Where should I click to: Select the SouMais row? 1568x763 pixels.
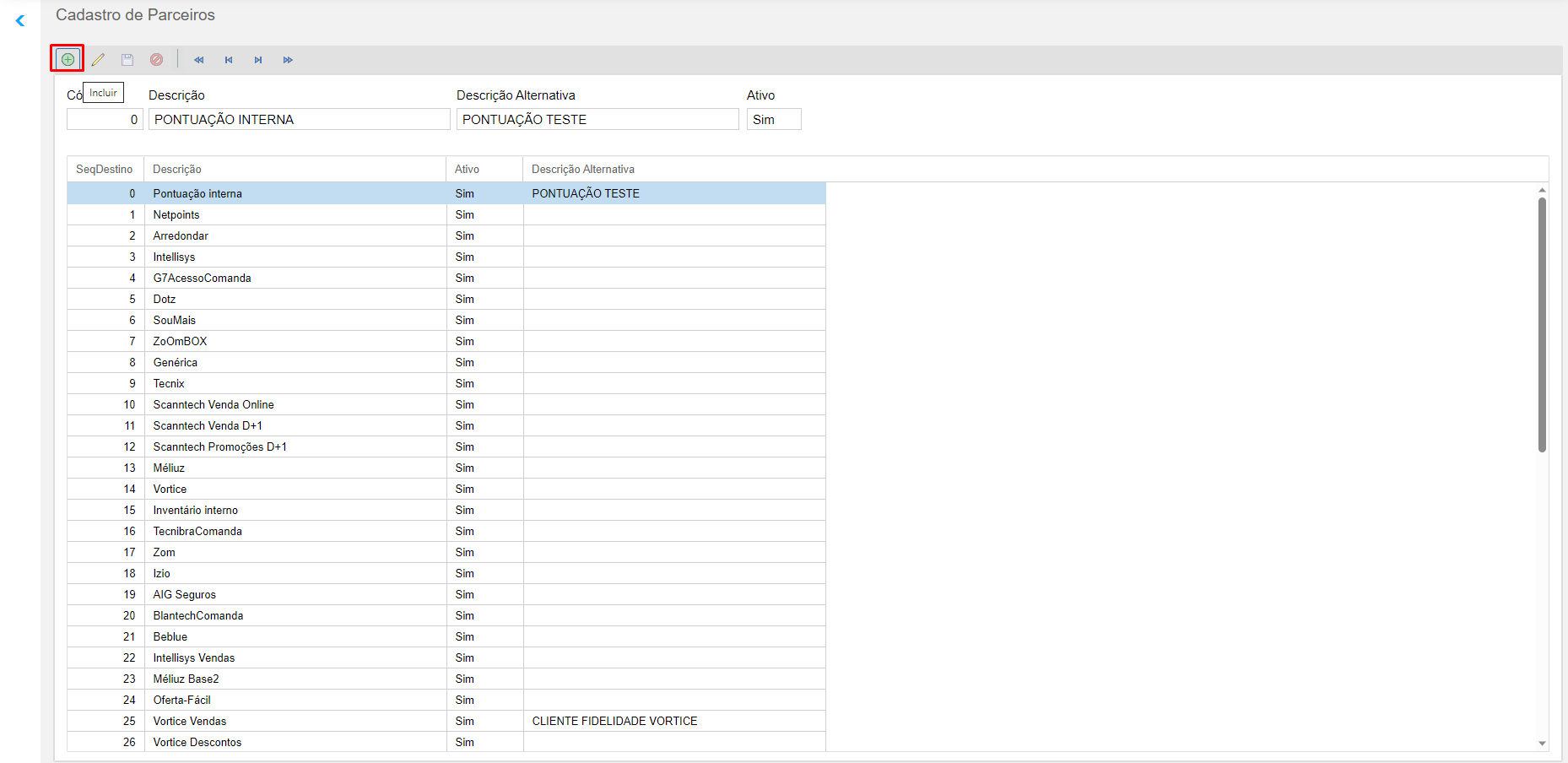(x=446, y=320)
